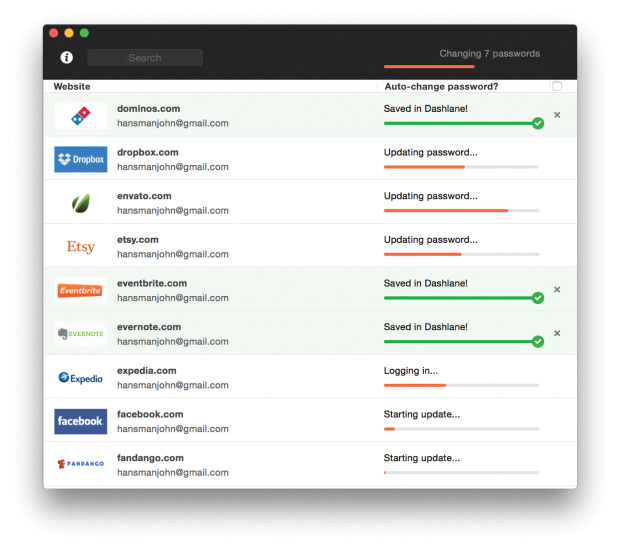Click the Website column header
The width and height of the screenshot is (620, 550).
(72, 87)
